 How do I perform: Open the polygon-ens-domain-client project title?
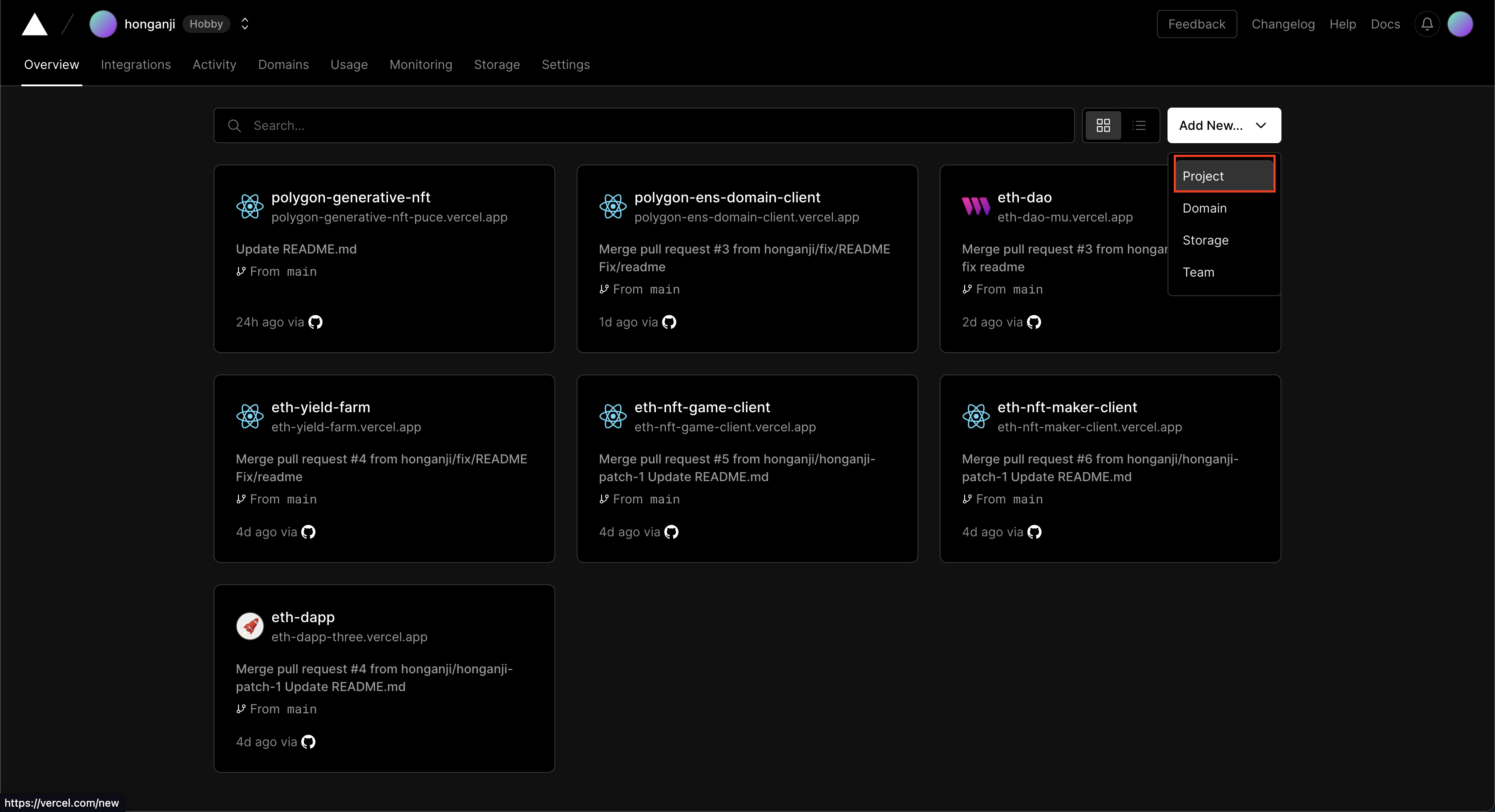point(727,197)
